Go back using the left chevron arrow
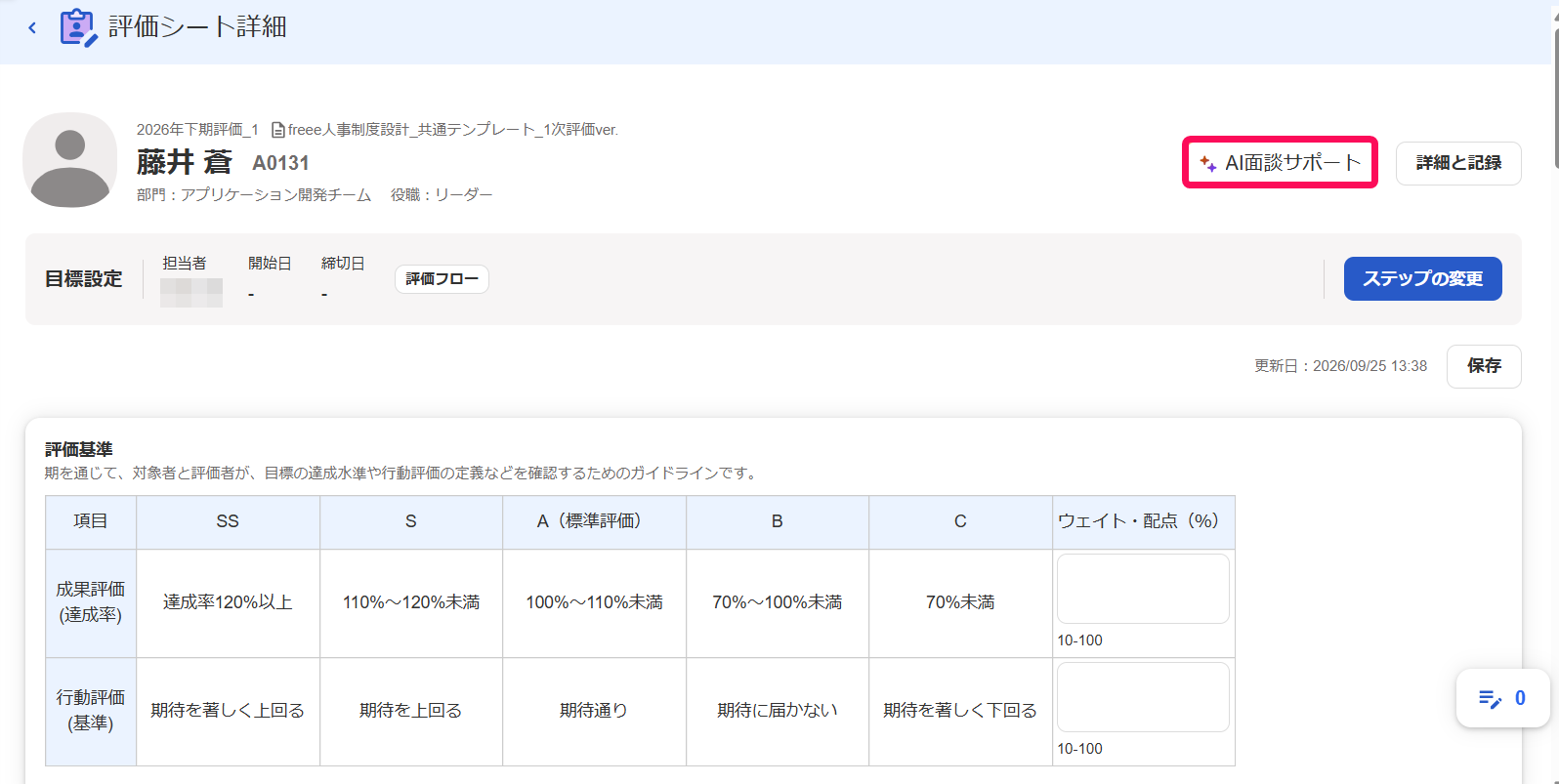The width and height of the screenshot is (1559, 784). (x=32, y=27)
